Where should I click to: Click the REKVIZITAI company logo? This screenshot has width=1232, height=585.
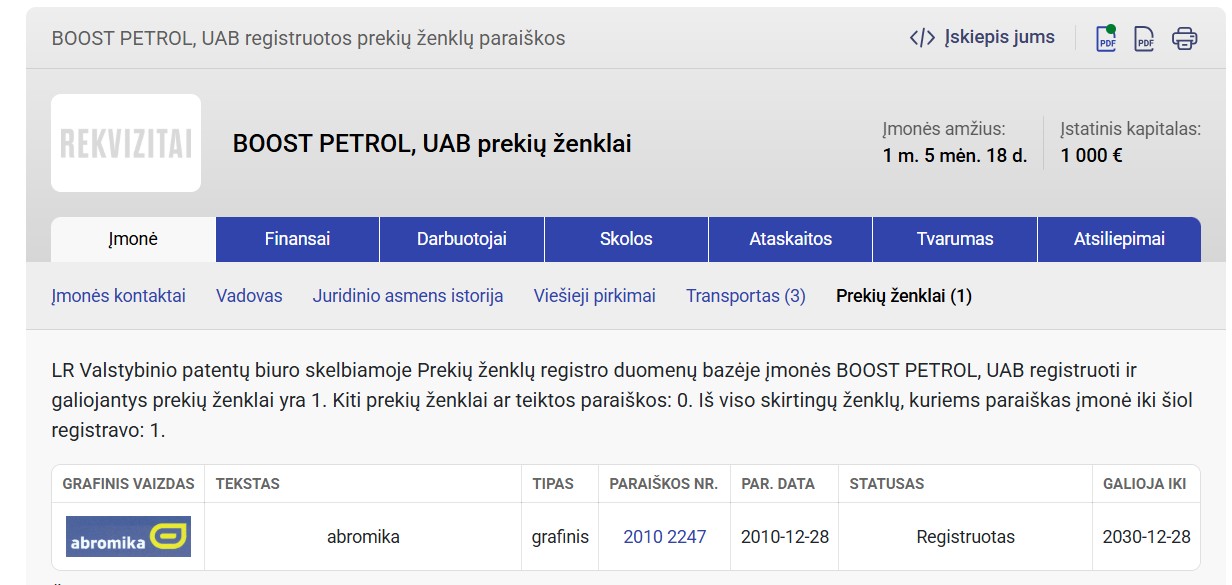[126, 143]
